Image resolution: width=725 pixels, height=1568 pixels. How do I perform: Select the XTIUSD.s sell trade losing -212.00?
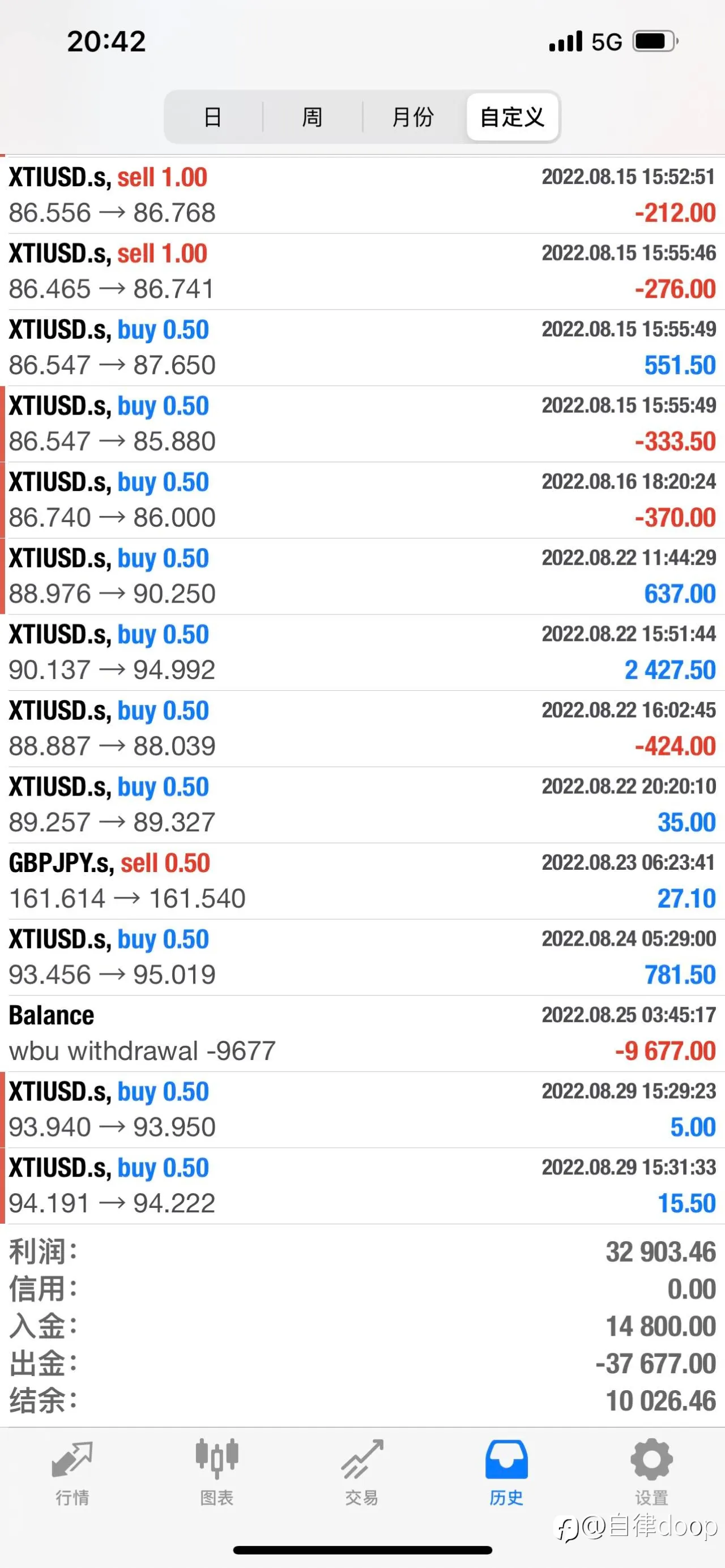click(x=362, y=195)
